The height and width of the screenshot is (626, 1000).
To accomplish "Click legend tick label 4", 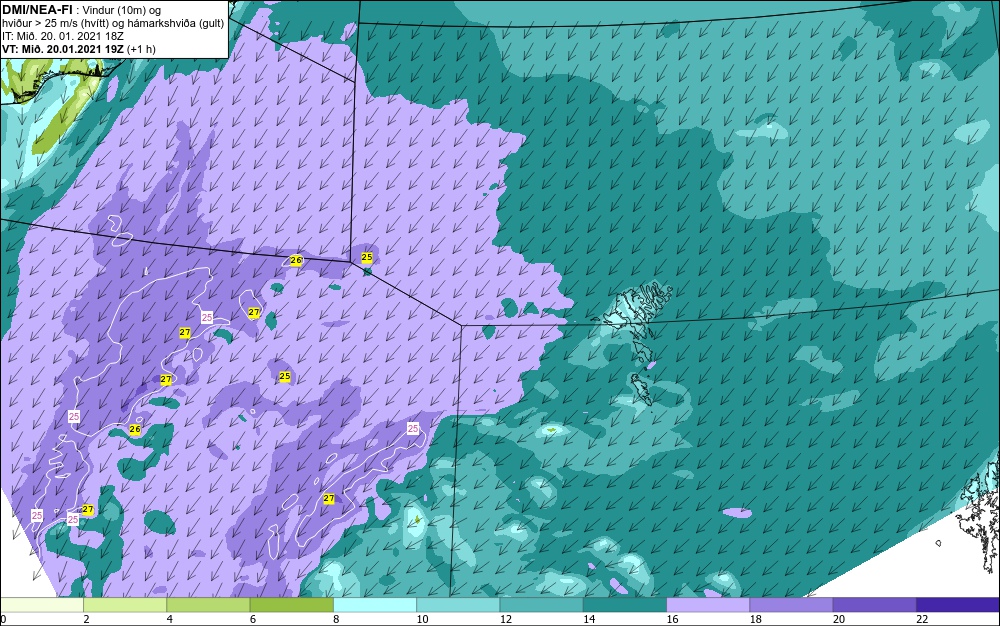I will tap(170, 620).
